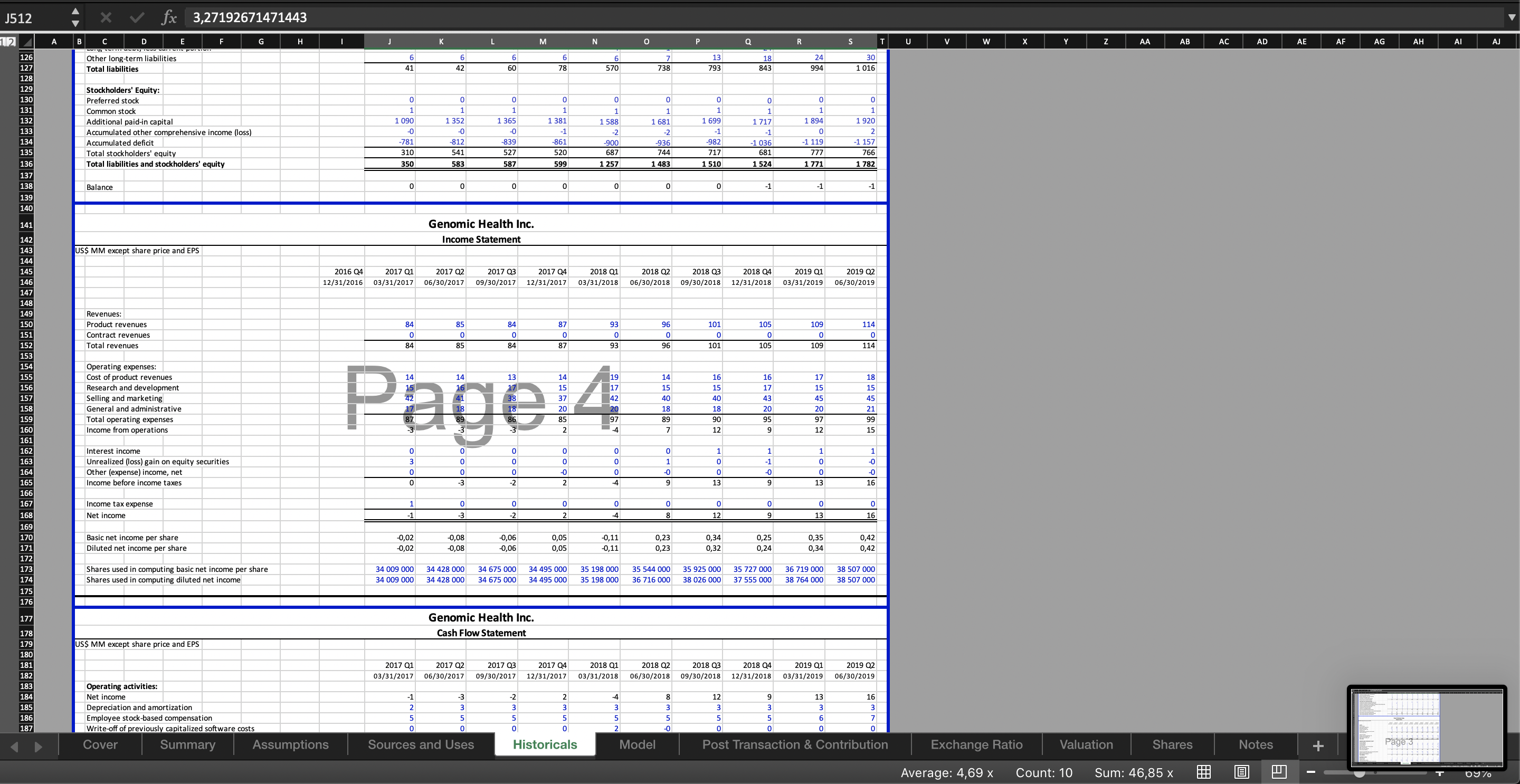Click 'Employee stock-based compensation' label
Screen dimensions: 1520x784
click(x=149, y=718)
